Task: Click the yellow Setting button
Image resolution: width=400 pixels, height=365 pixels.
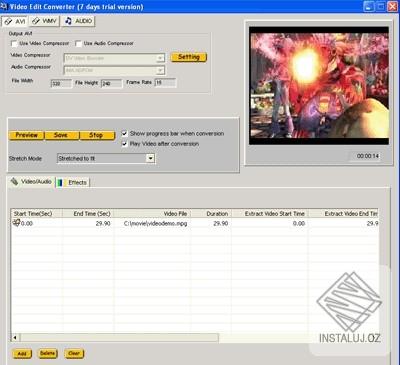Action: coord(189,57)
